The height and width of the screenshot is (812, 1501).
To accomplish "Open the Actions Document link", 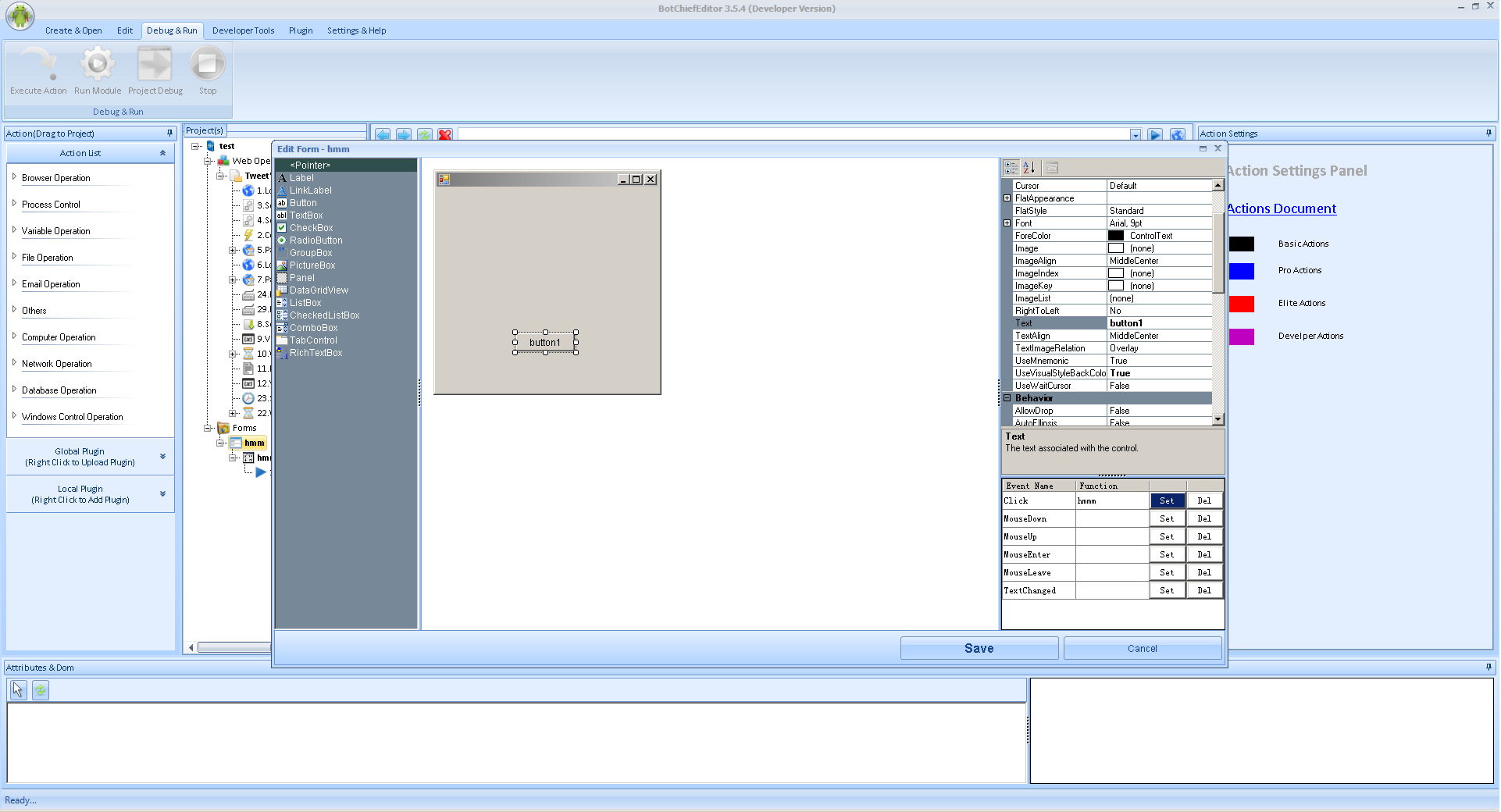I will pos(1282,209).
